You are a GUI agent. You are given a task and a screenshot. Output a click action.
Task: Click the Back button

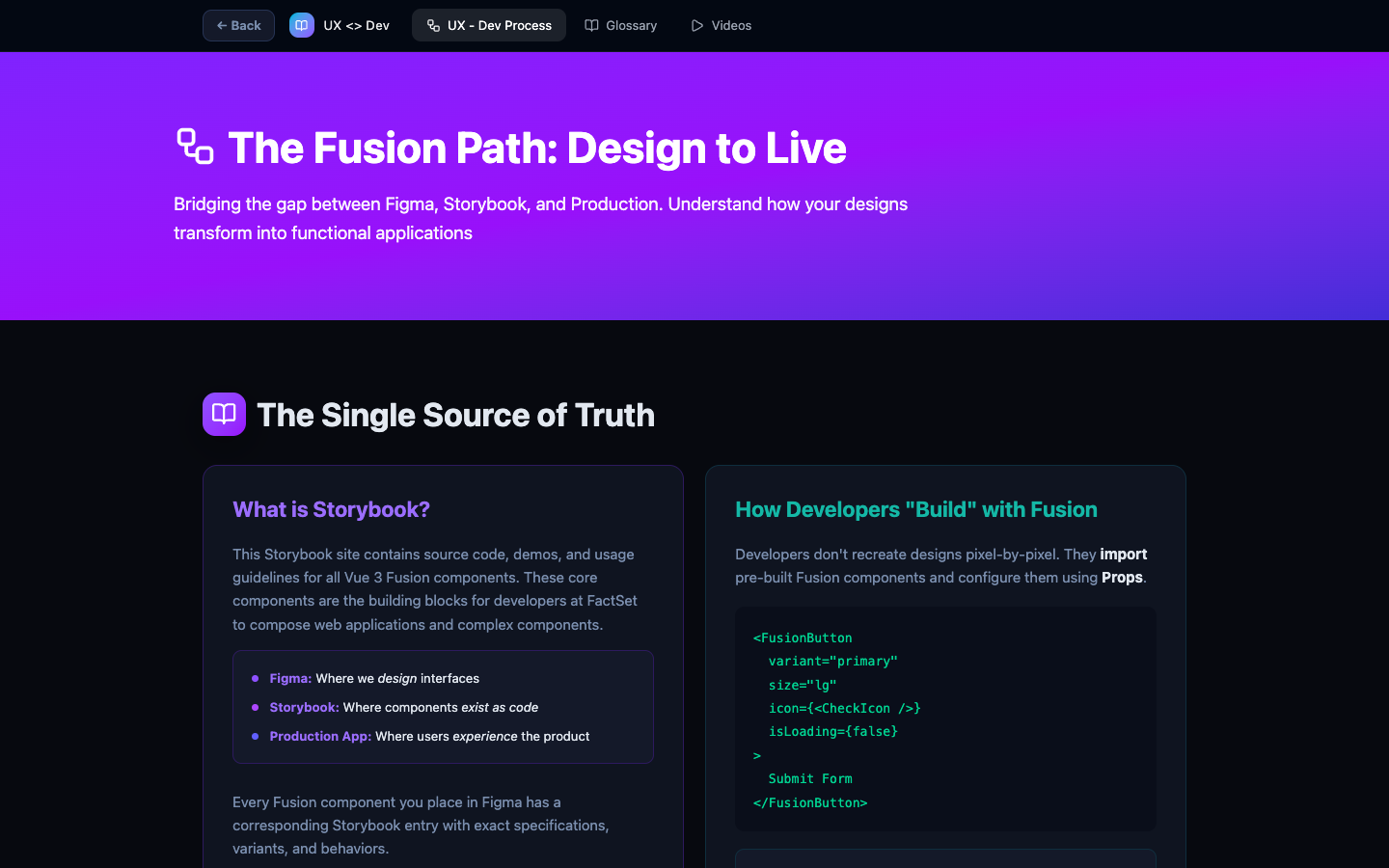[238, 25]
